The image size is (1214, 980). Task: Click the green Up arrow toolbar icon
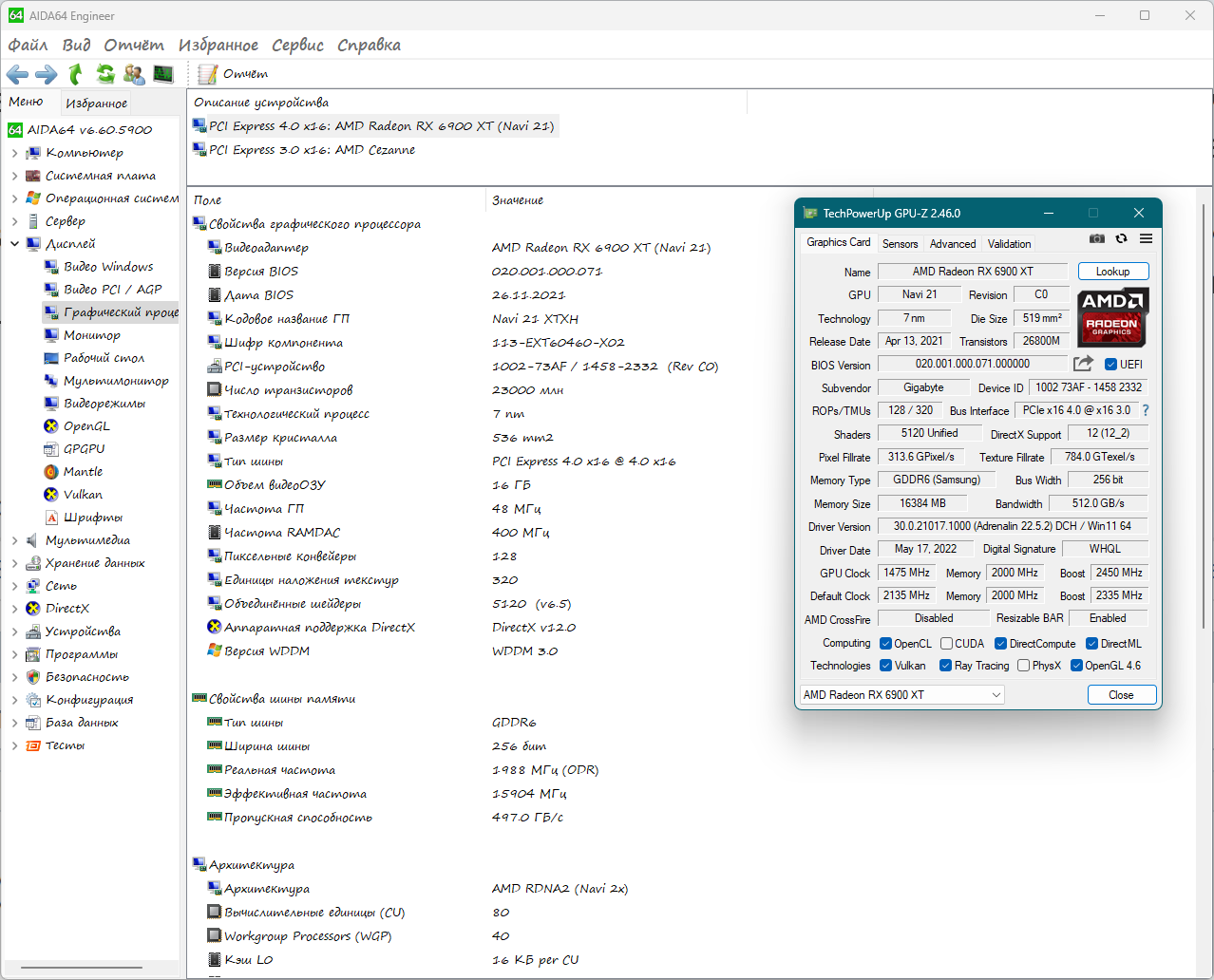pos(76,74)
